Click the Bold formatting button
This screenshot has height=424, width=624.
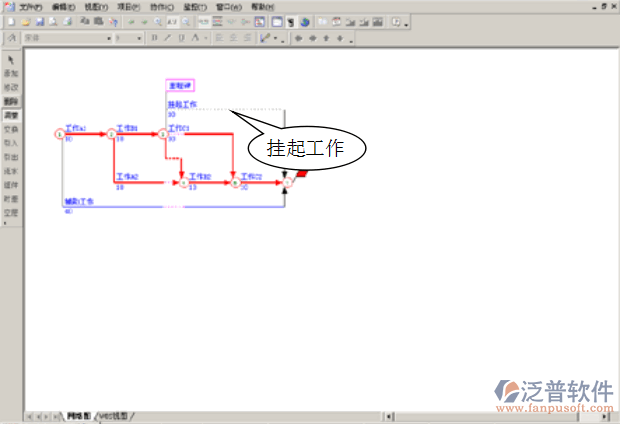[x=154, y=38]
